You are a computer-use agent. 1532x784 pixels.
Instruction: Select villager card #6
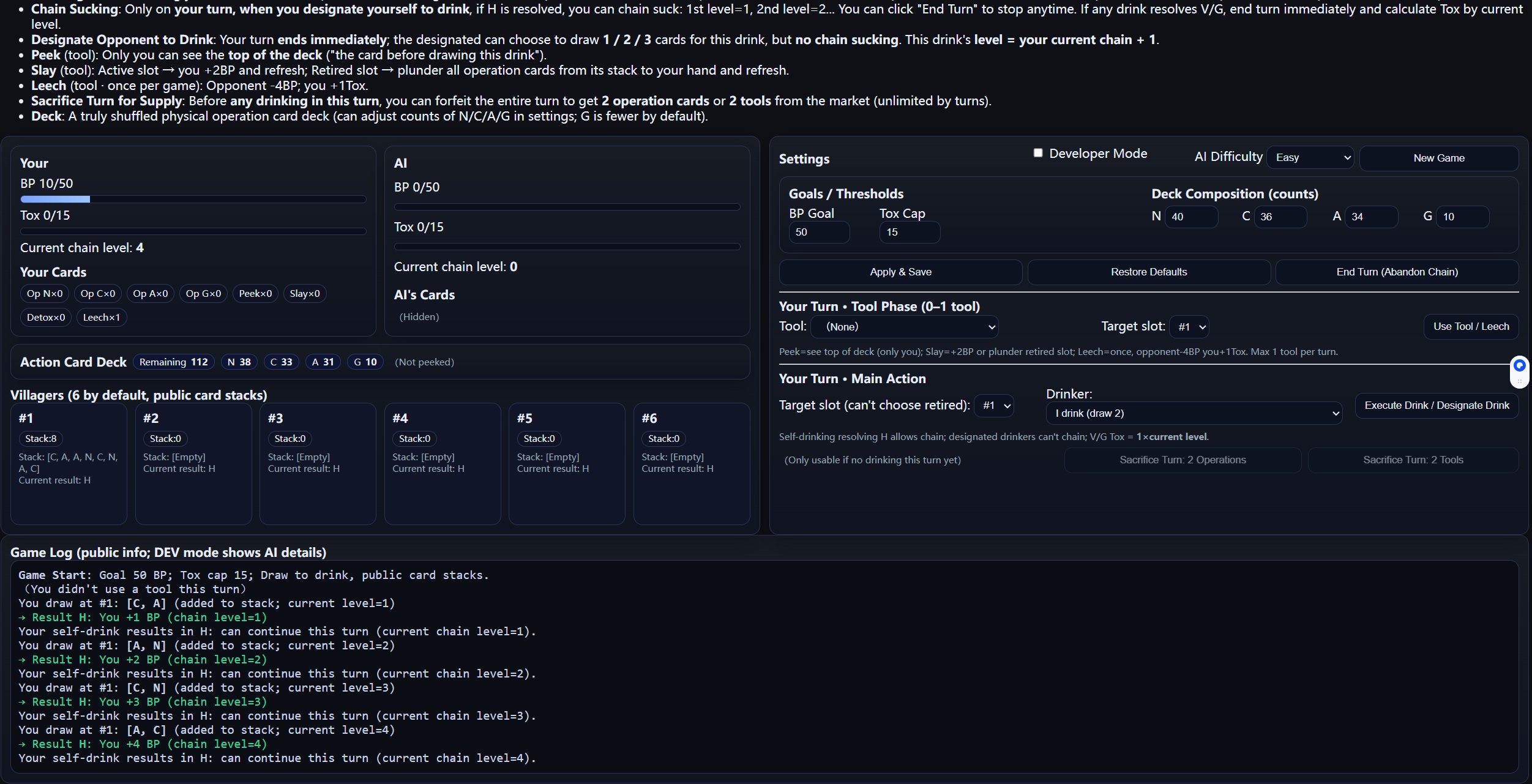[692, 463]
